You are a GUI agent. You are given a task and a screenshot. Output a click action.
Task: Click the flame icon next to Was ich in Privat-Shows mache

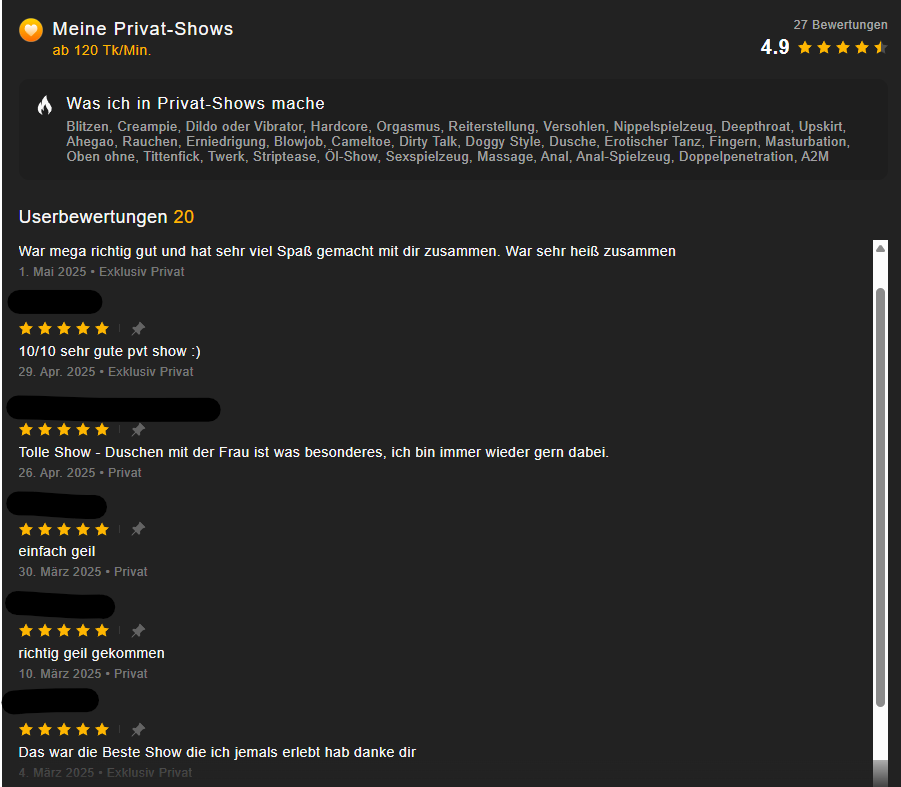[x=45, y=105]
